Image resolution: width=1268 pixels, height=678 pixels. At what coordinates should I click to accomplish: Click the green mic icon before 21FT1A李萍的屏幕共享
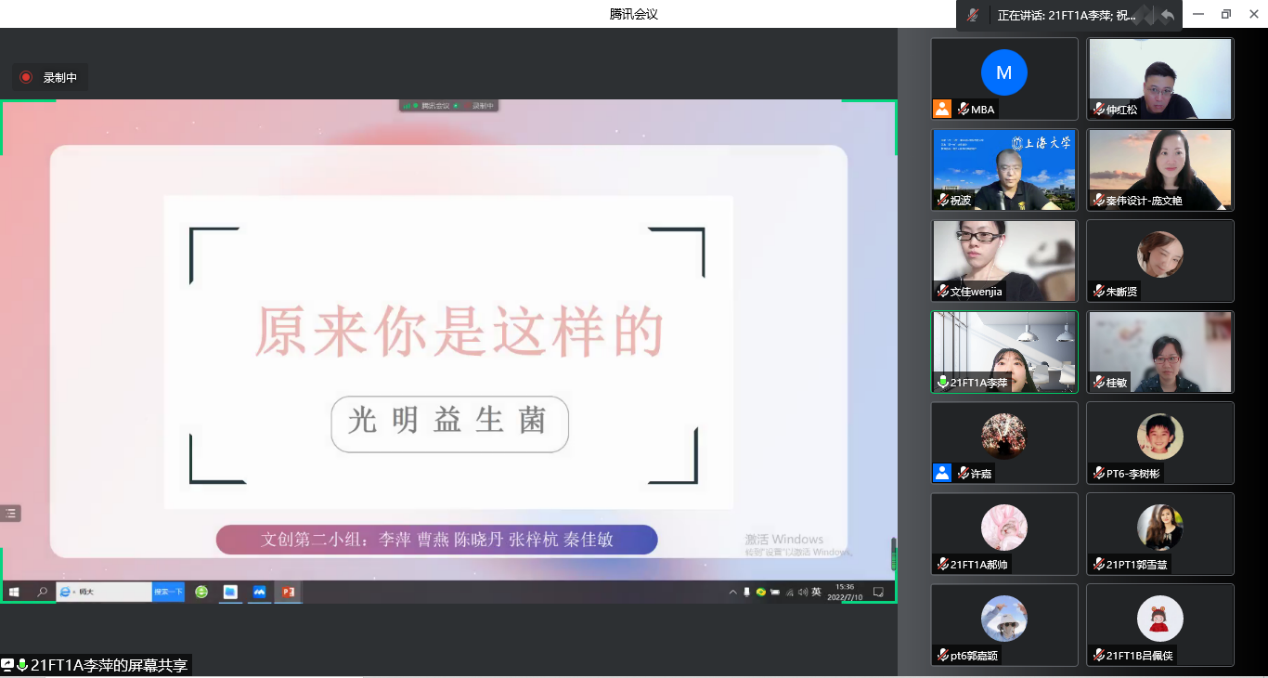point(23,665)
